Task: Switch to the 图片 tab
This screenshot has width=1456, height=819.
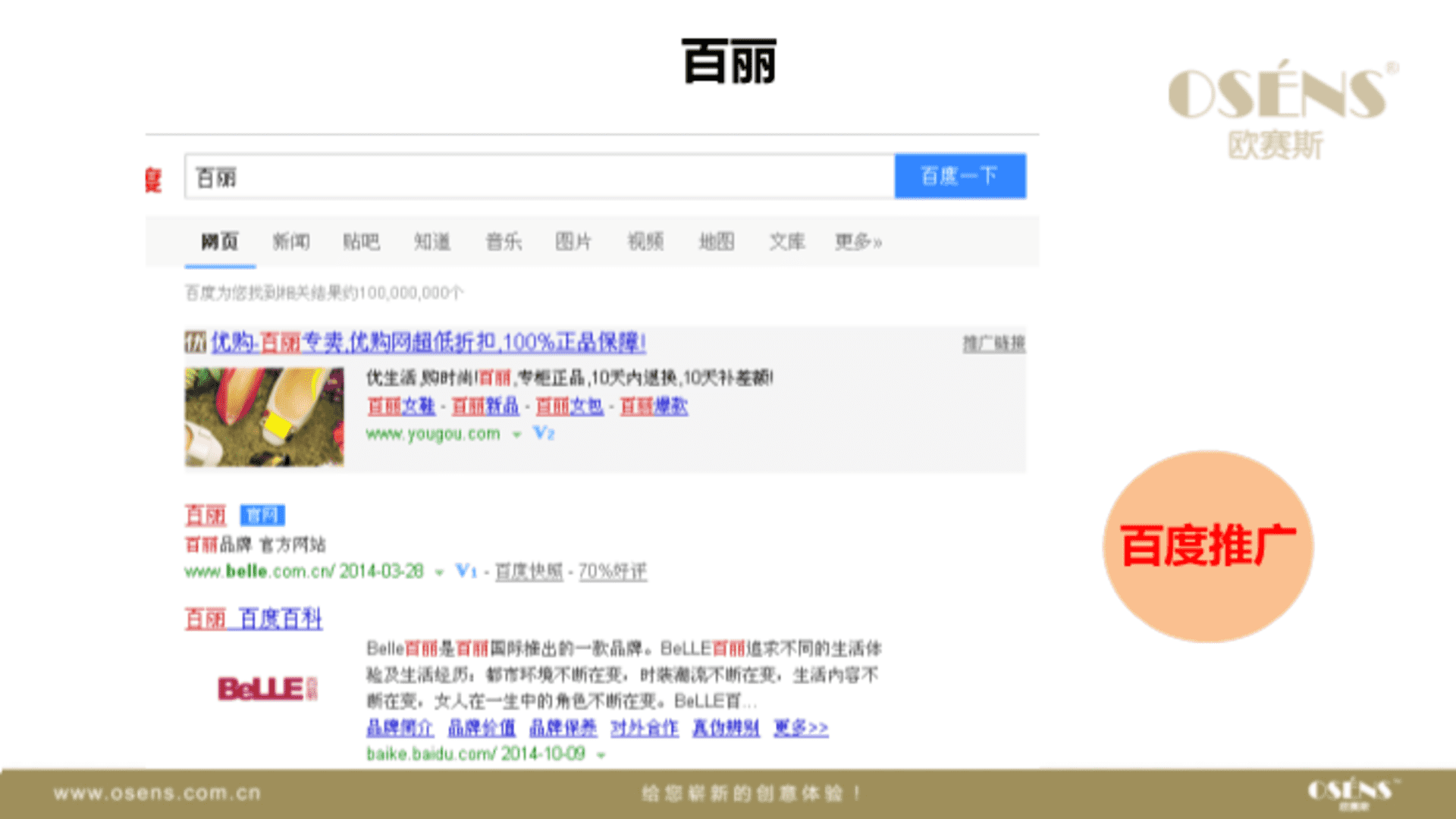Action: pos(573,242)
